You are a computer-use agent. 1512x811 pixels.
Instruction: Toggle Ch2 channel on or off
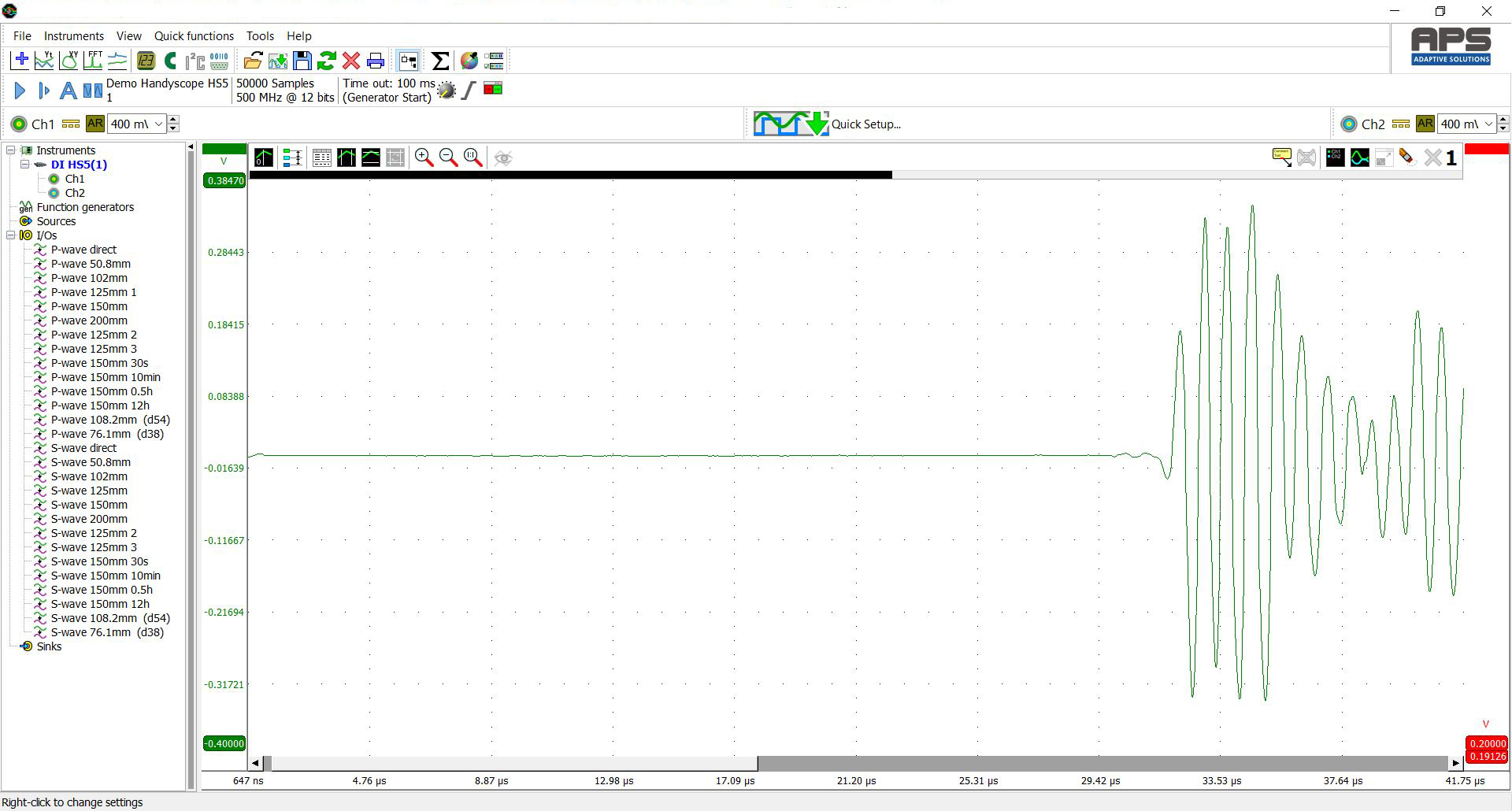tap(1349, 124)
